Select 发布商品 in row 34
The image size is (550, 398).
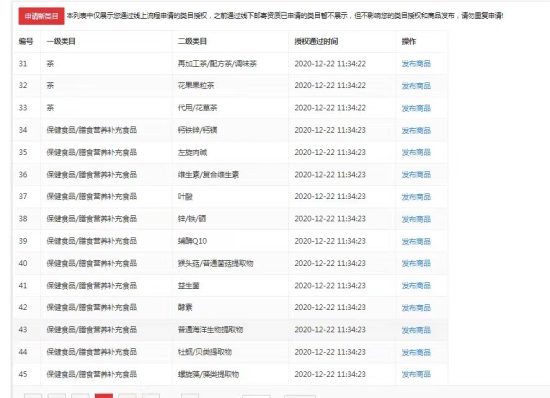click(416, 130)
